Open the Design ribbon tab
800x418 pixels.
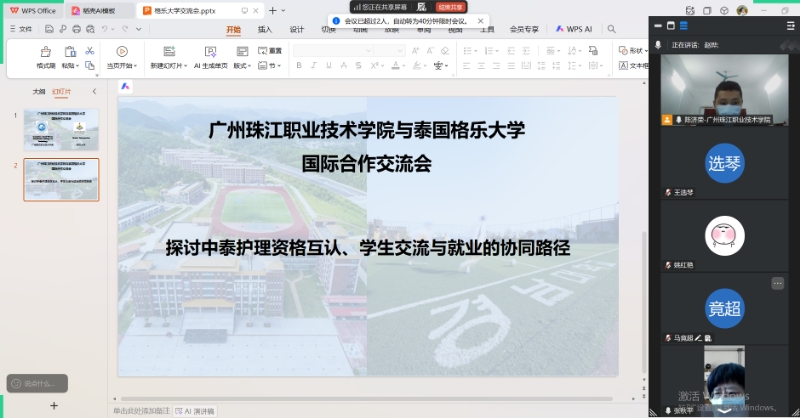pyautogui.click(x=297, y=29)
